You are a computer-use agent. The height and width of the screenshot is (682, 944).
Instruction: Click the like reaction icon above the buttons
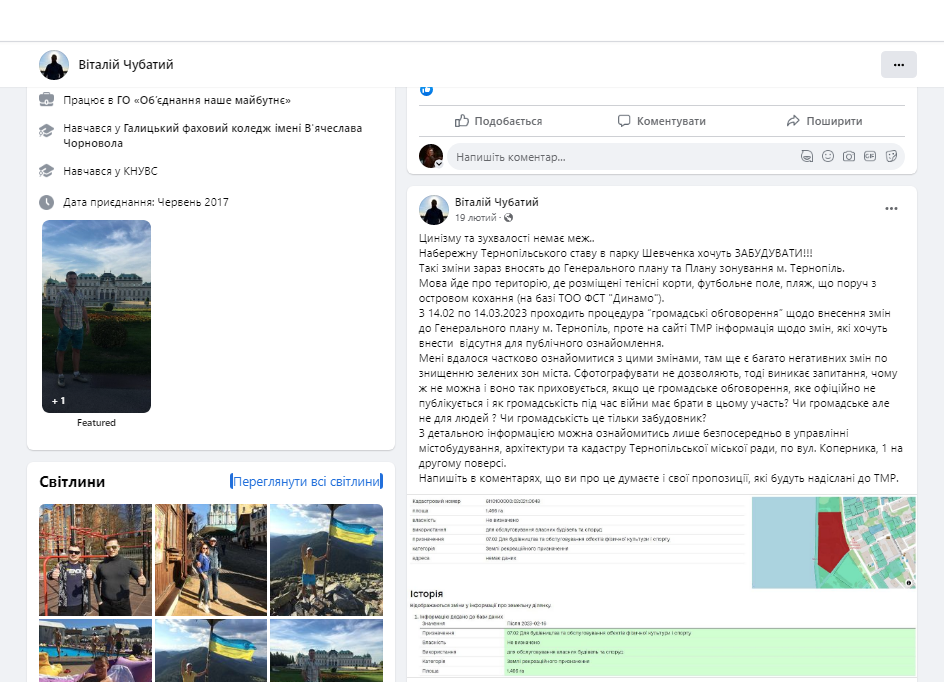426,90
